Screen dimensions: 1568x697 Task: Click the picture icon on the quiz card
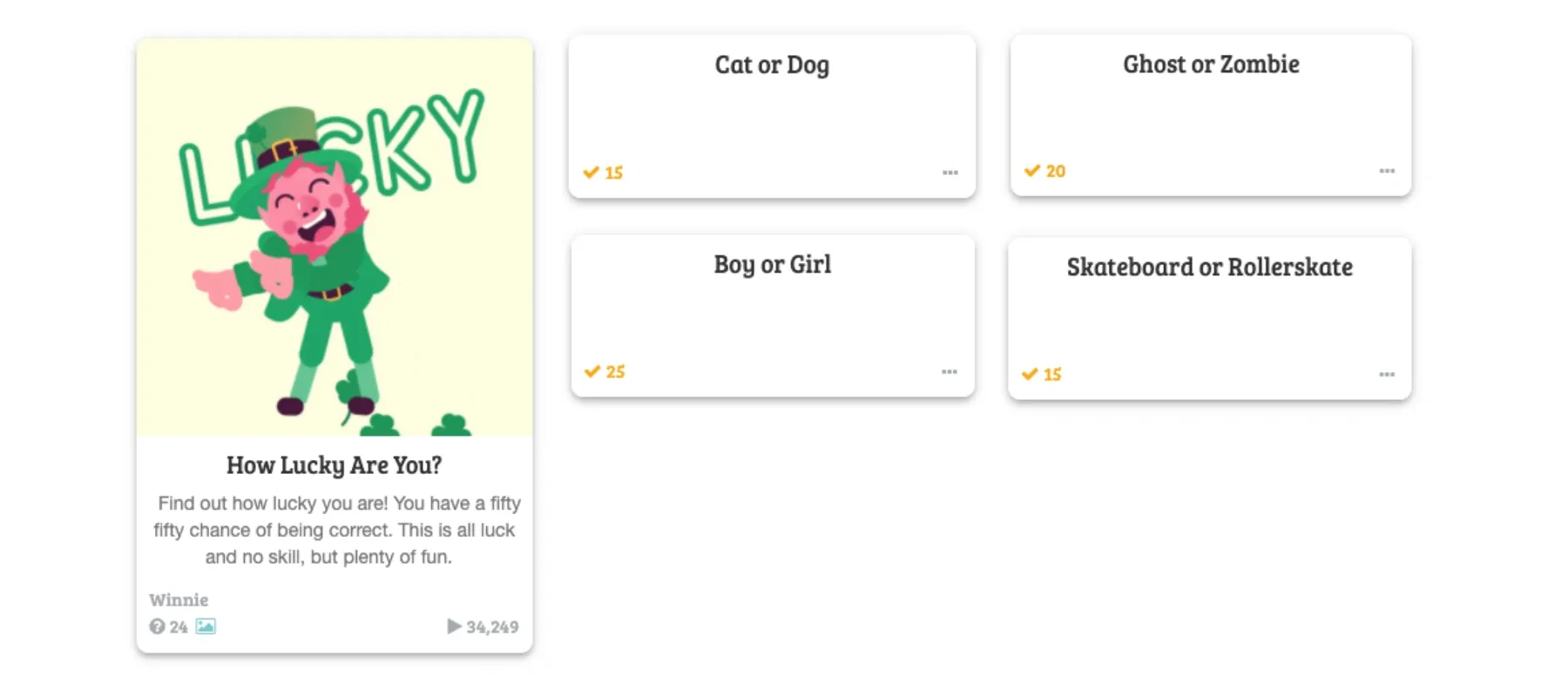206,626
